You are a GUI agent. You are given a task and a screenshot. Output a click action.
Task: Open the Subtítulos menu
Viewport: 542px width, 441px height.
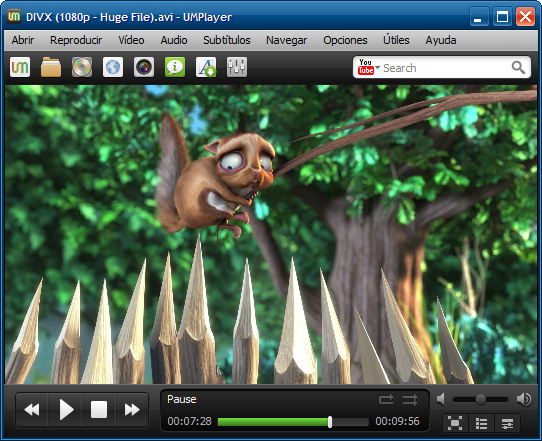[x=227, y=40]
